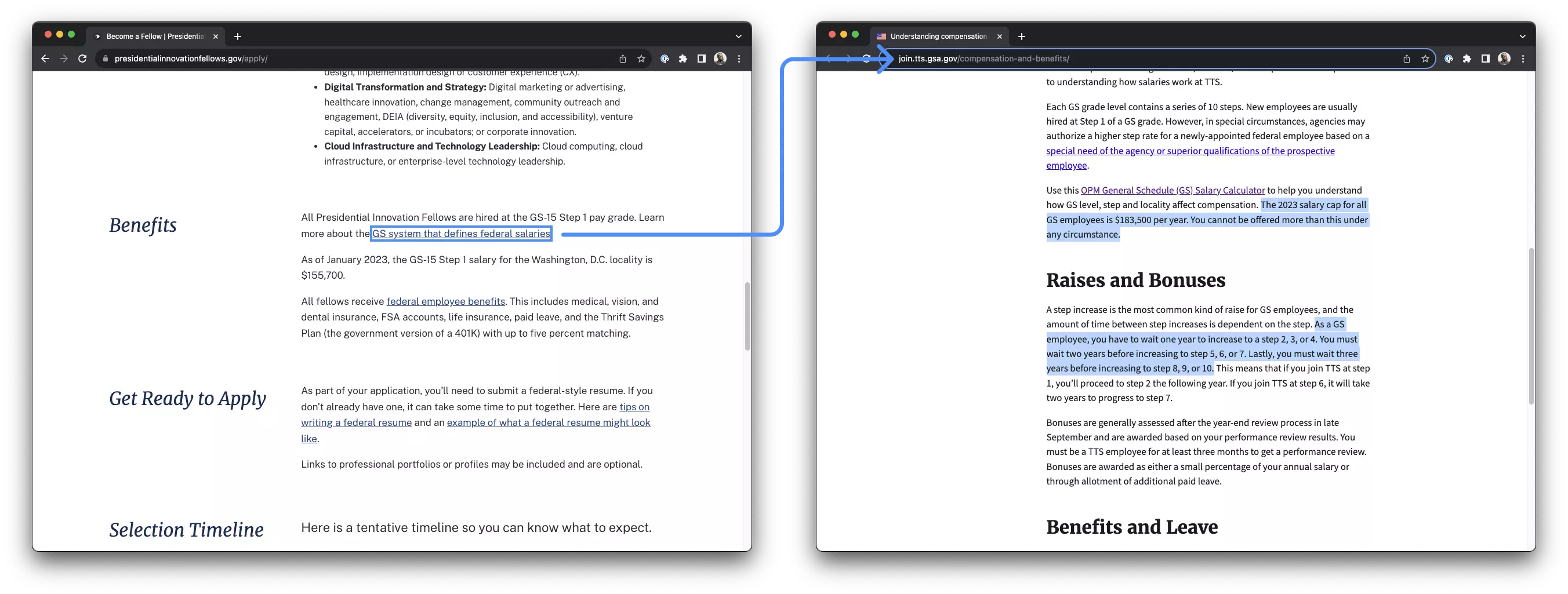Bookmark the Become a Fellow page with star

coord(641,59)
